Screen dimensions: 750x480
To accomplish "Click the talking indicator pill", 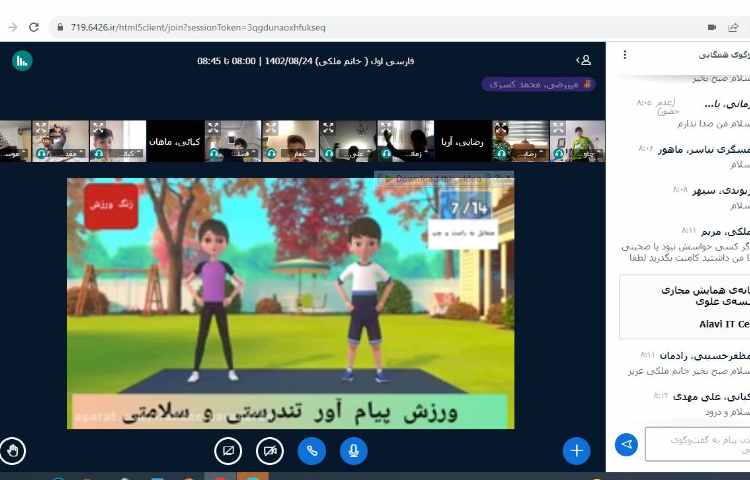I will point(539,85).
